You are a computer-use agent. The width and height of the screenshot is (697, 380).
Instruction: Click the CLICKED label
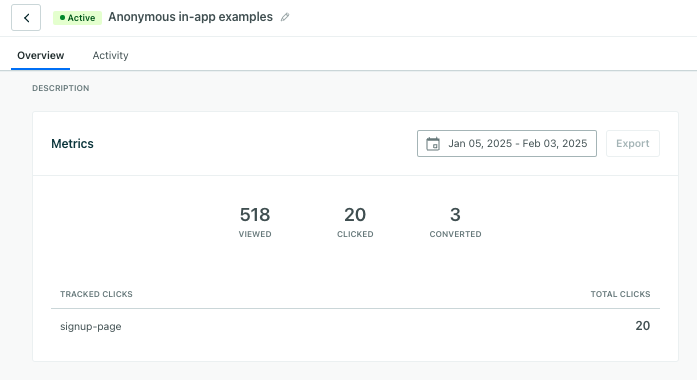click(355, 234)
